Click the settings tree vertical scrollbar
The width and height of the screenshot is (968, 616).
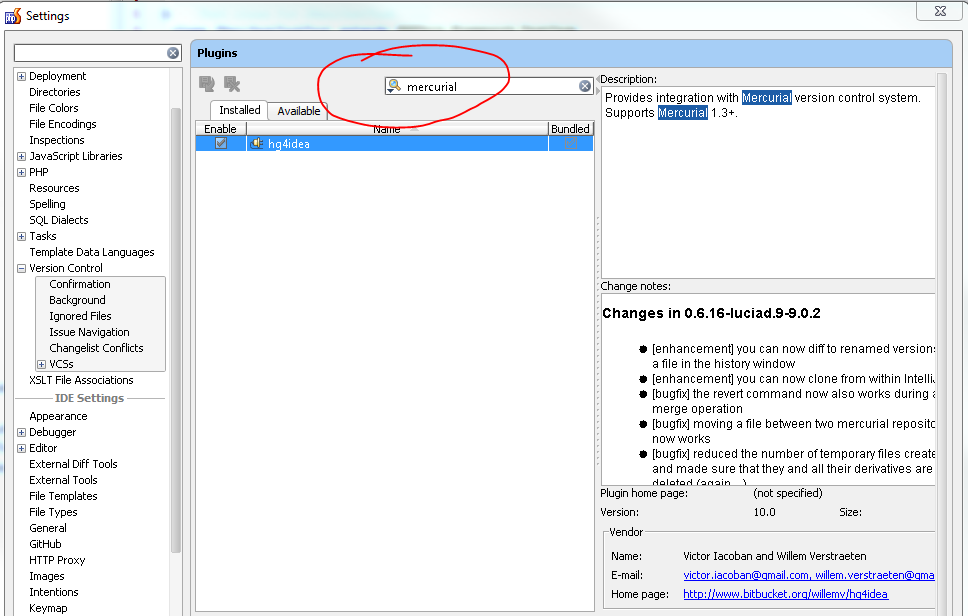[175, 330]
